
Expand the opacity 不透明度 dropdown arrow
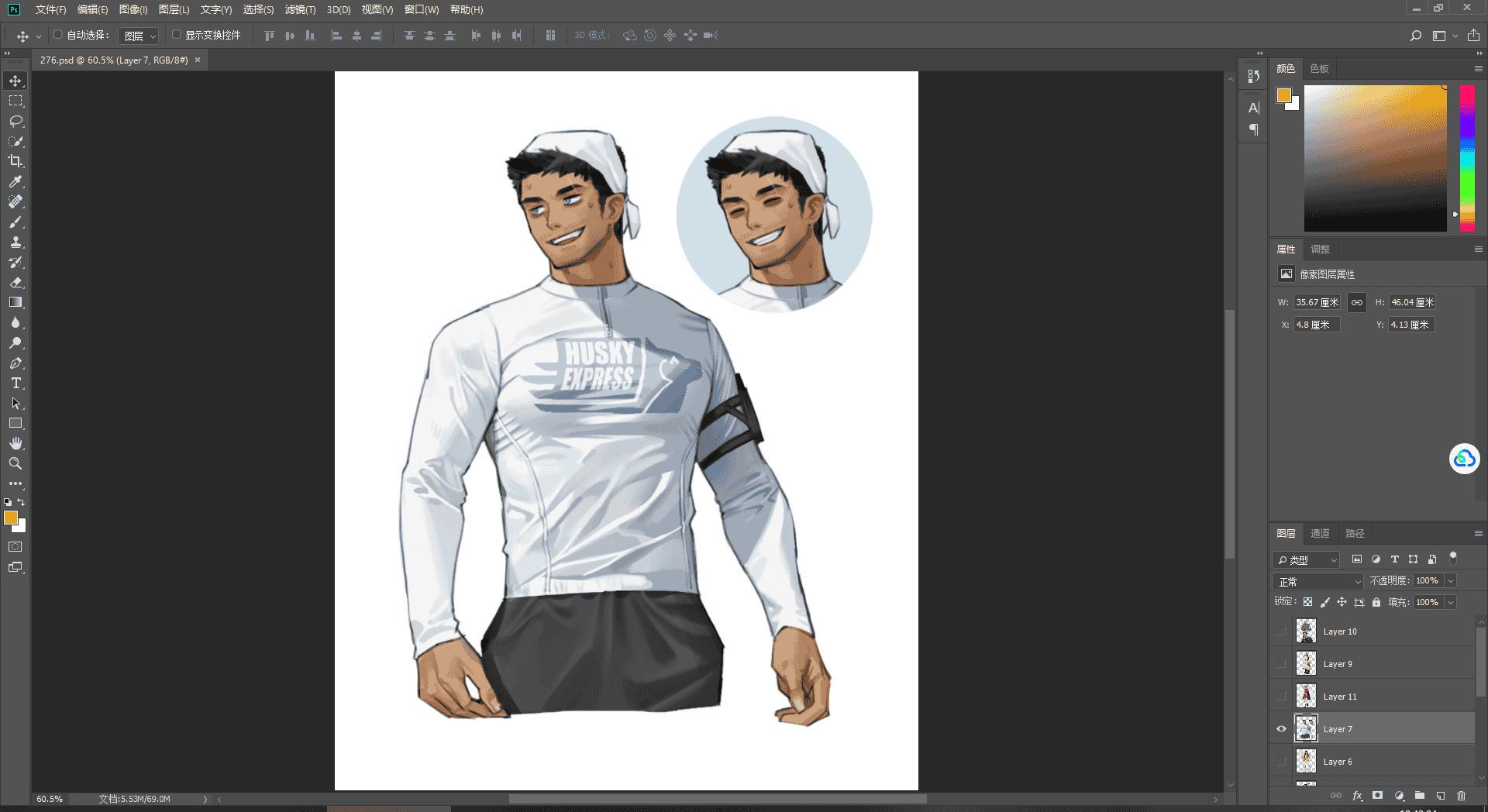[x=1451, y=580]
